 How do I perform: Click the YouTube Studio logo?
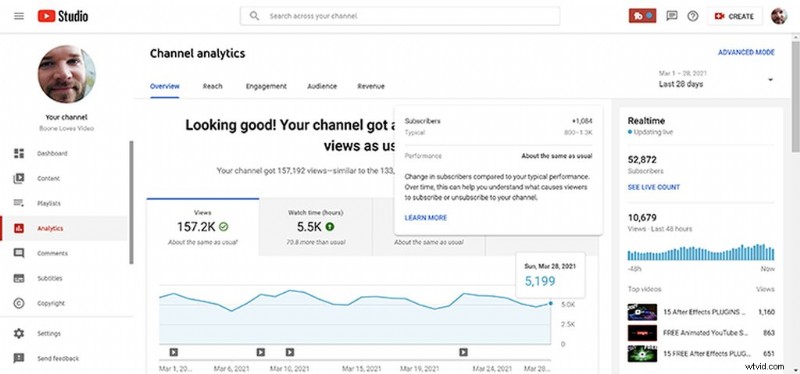tap(63, 16)
